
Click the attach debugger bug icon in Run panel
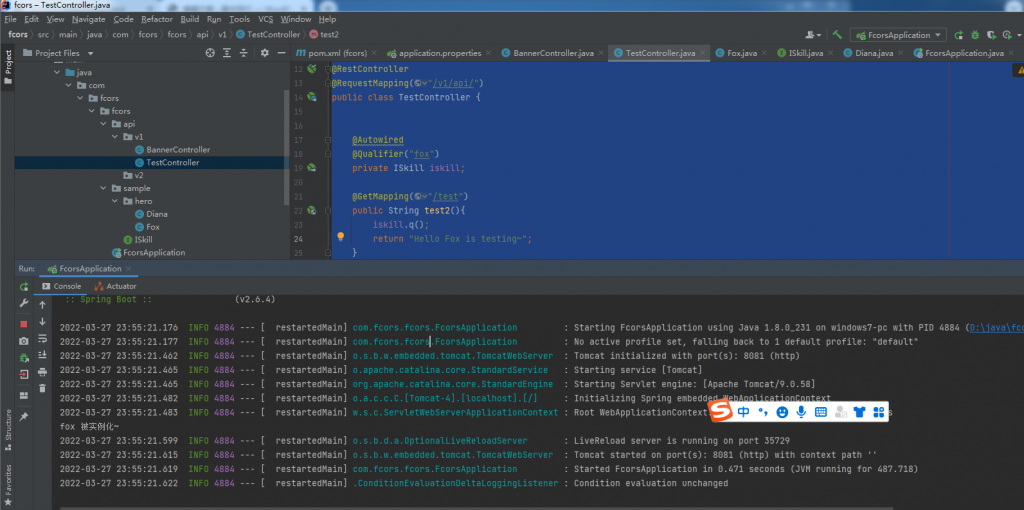[24, 358]
